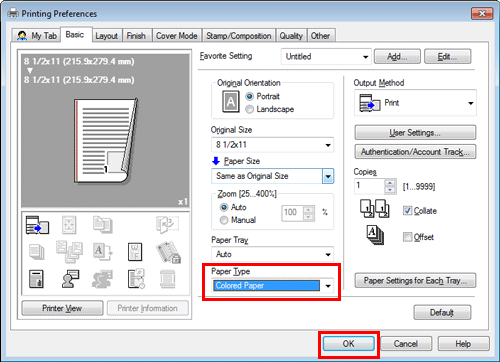
Task: Click the page preview image with curled corner
Action: point(106,141)
